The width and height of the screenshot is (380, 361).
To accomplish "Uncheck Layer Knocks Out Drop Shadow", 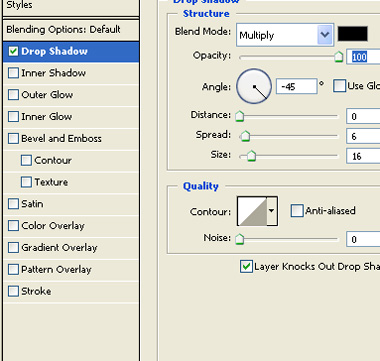I will (x=246, y=267).
